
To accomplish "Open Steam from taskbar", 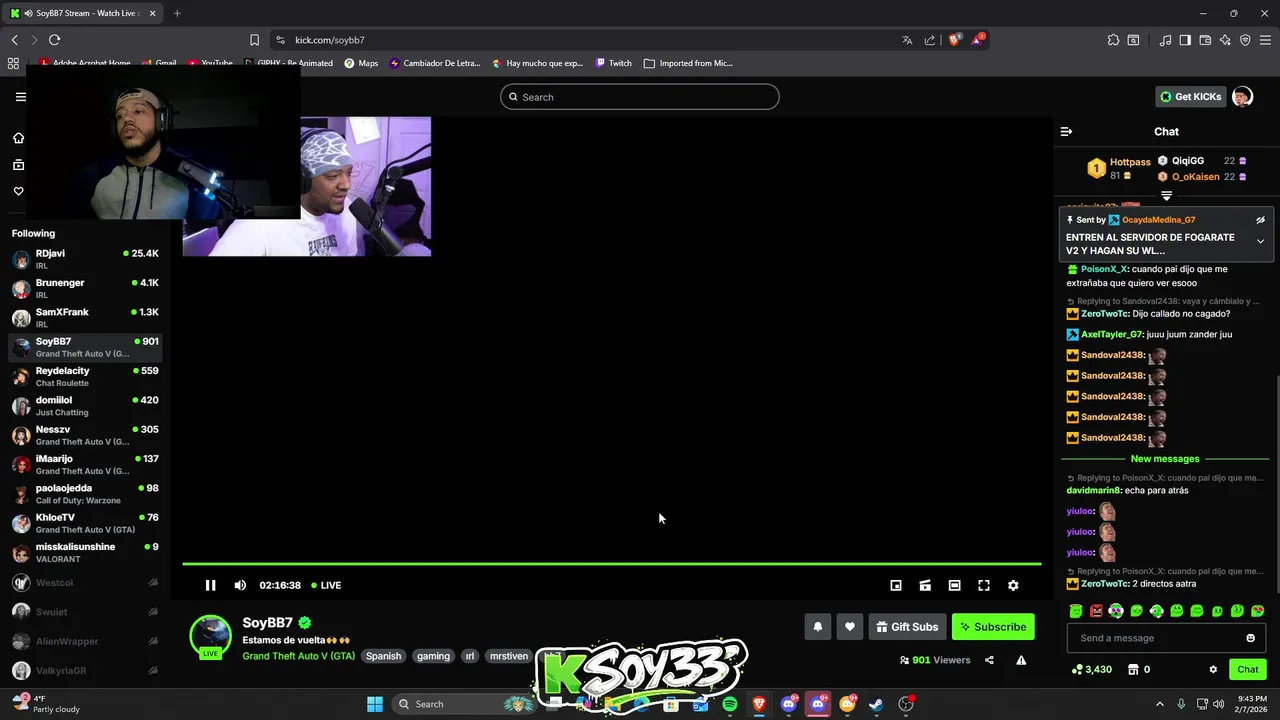I will tap(876, 704).
